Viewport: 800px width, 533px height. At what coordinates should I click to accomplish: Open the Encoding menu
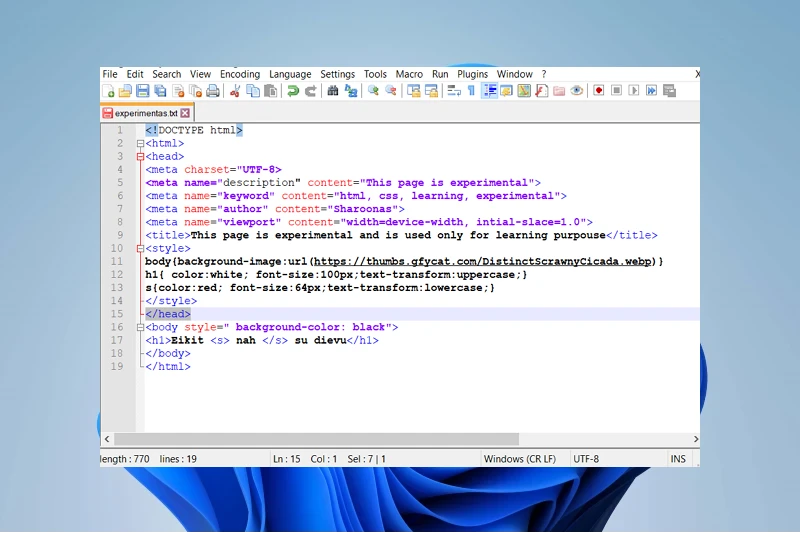(240, 74)
